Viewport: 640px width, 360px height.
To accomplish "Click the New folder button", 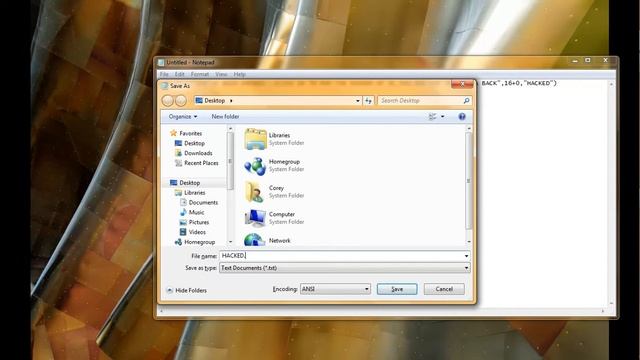I will point(225,117).
